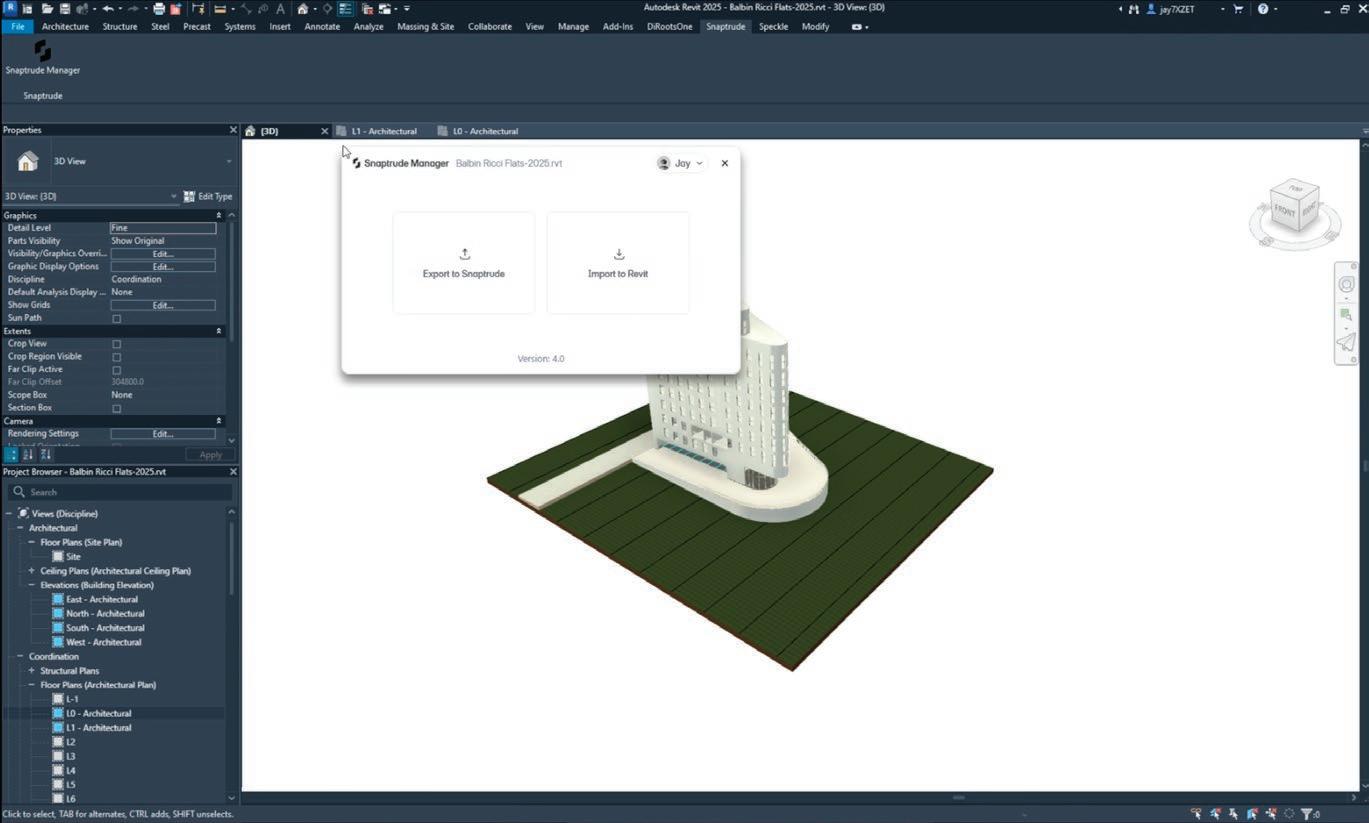Undo the last action

[x=108, y=9]
